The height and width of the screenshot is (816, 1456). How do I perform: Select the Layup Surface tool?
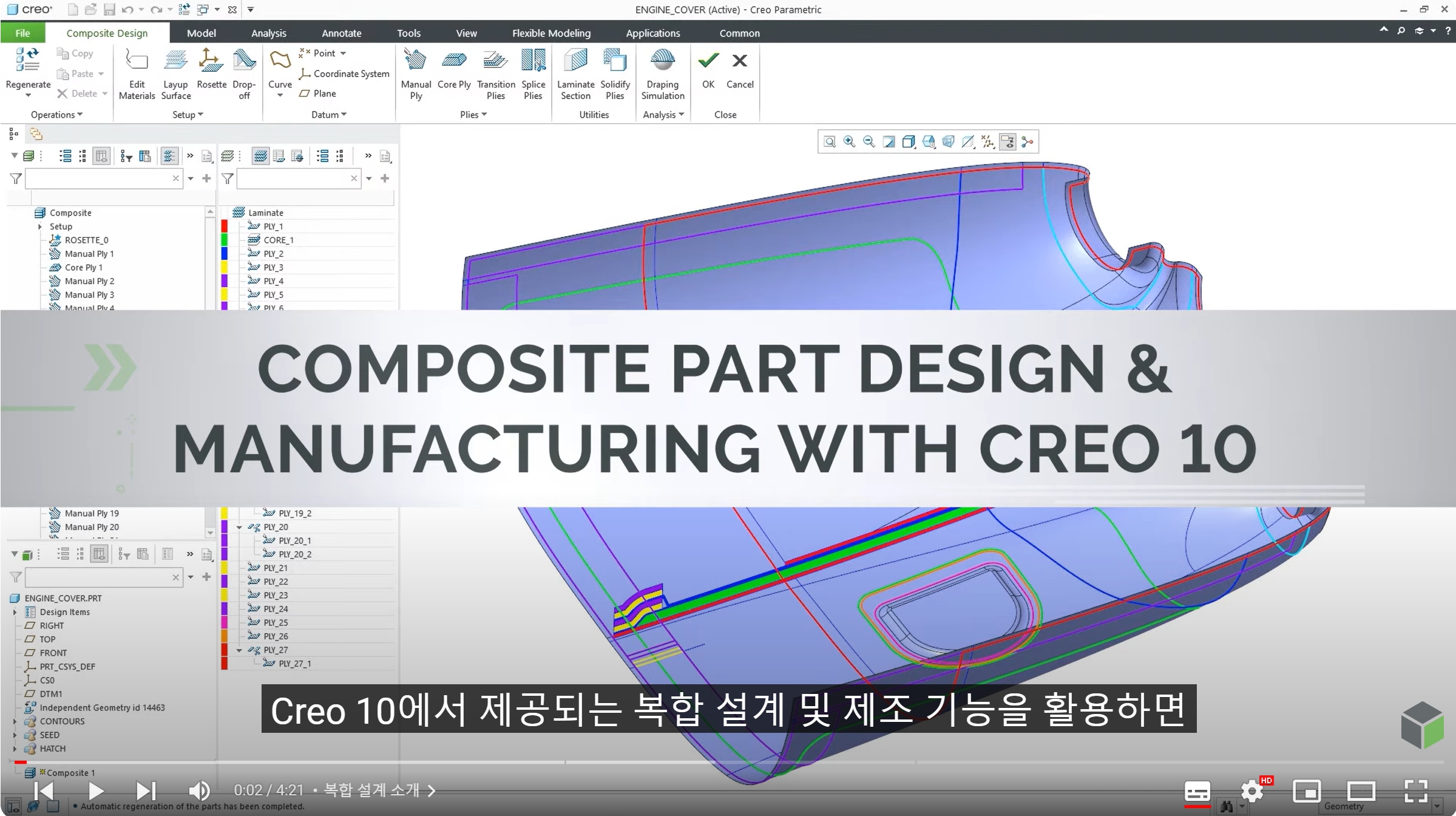click(x=175, y=75)
